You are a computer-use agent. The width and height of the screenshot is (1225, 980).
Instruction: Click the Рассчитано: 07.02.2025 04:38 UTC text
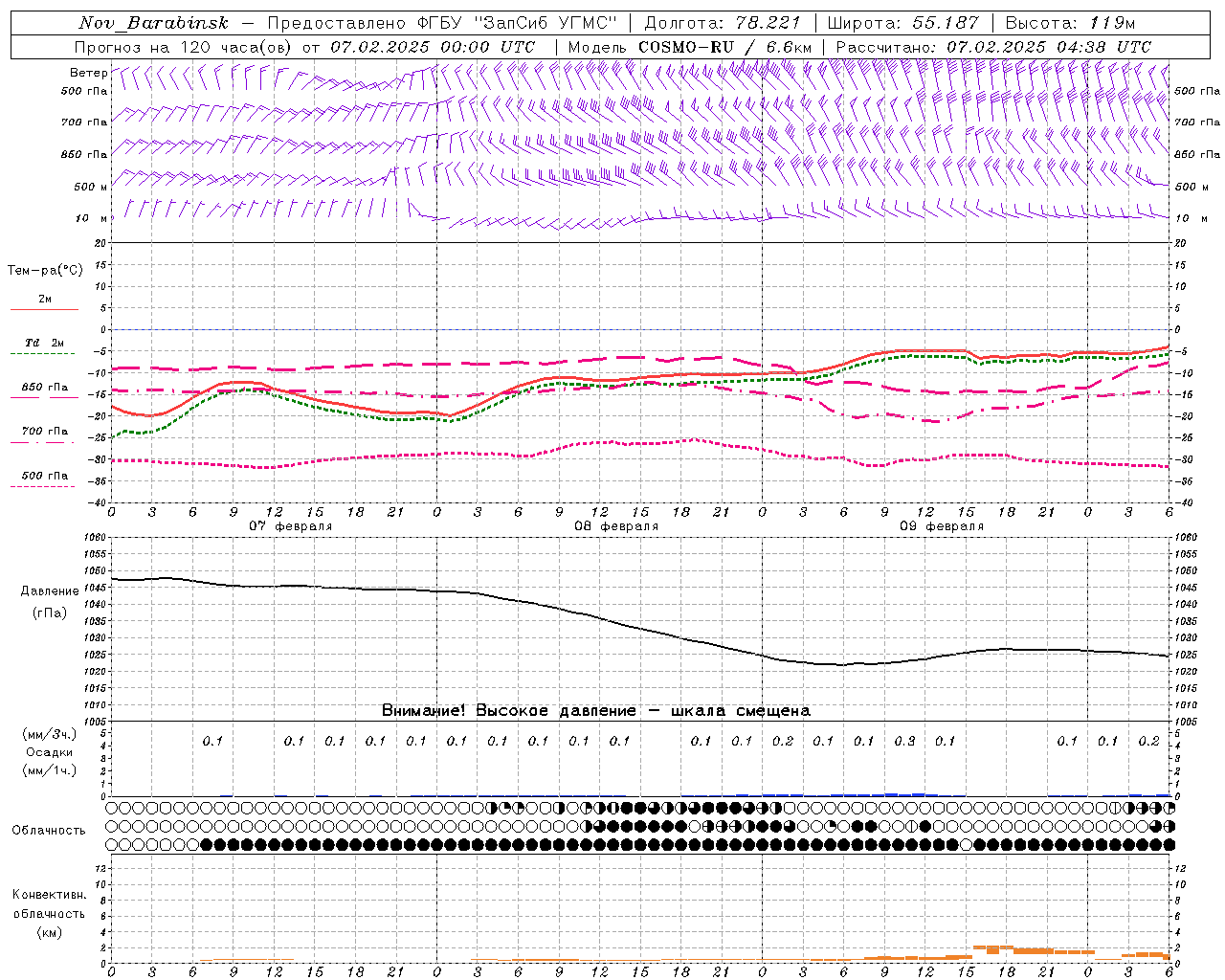[x=993, y=47]
